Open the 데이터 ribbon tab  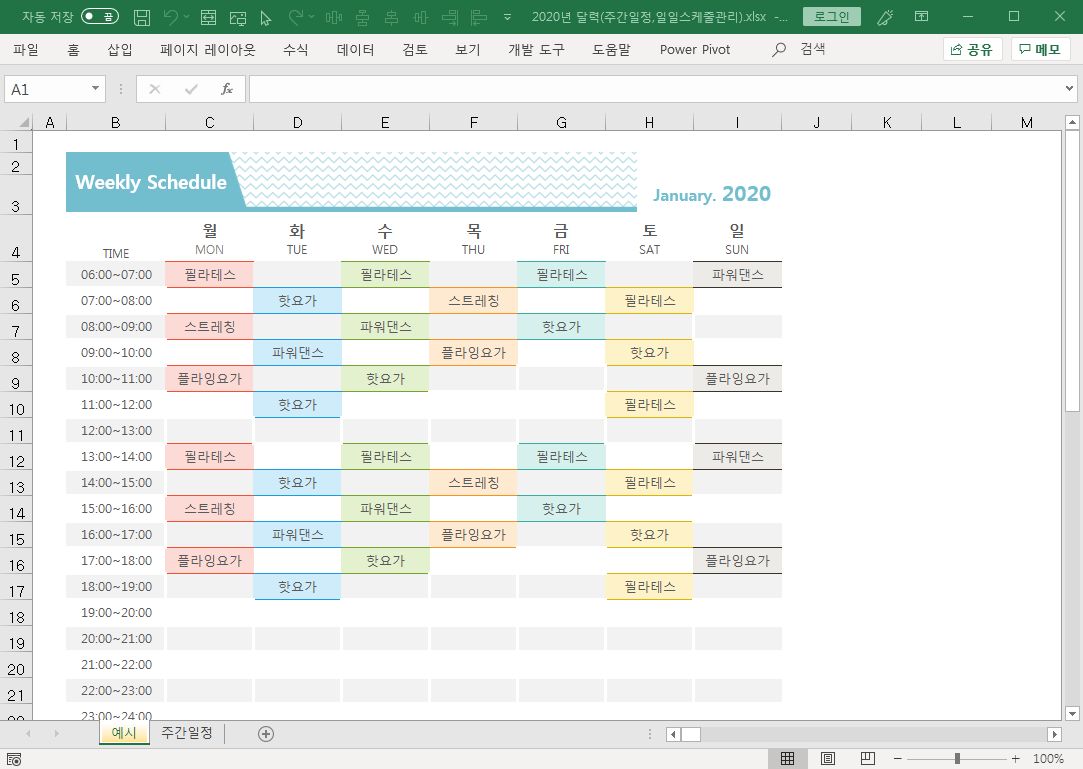click(x=355, y=49)
